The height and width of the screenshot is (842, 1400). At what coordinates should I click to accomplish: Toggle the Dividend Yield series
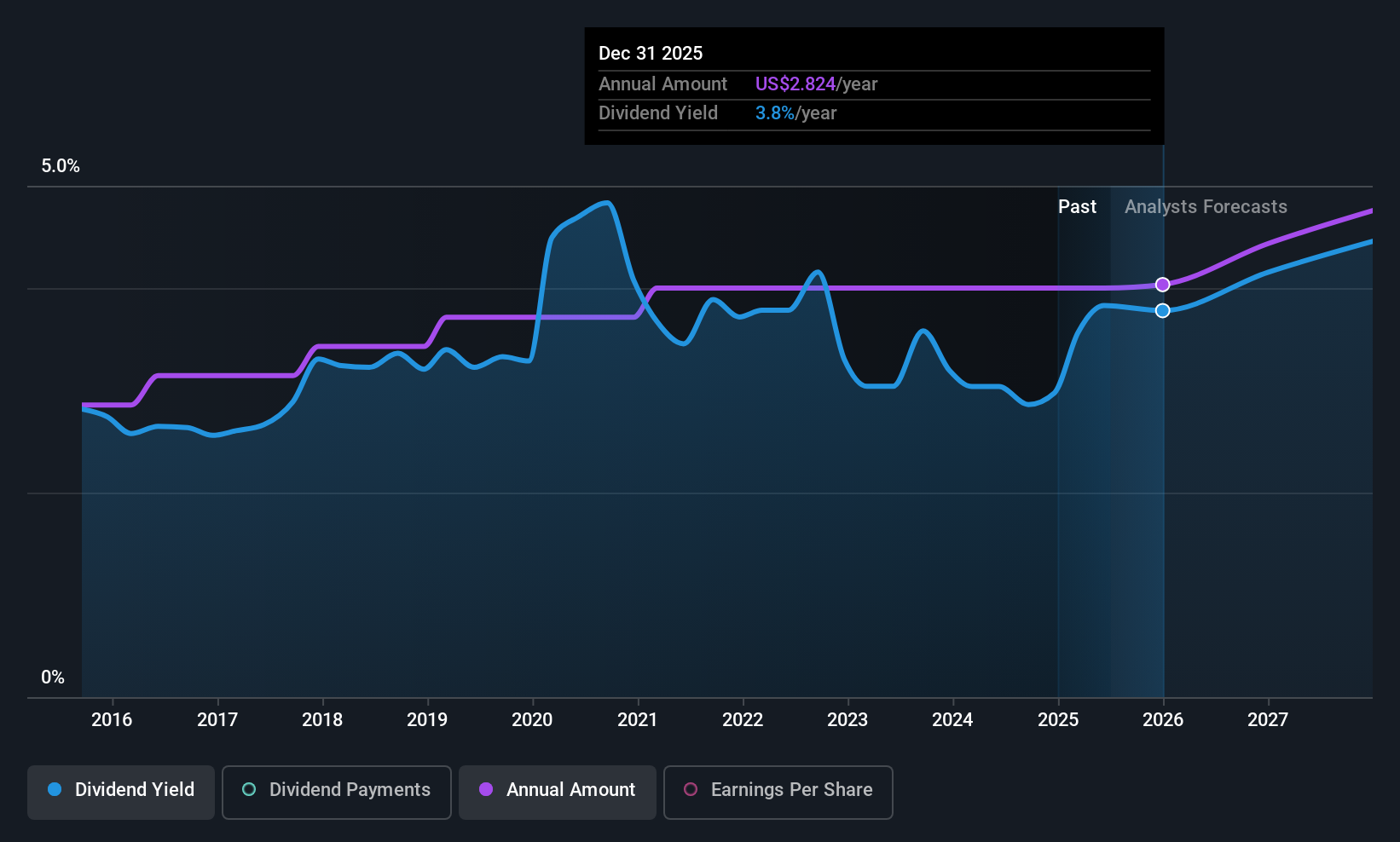121,793
